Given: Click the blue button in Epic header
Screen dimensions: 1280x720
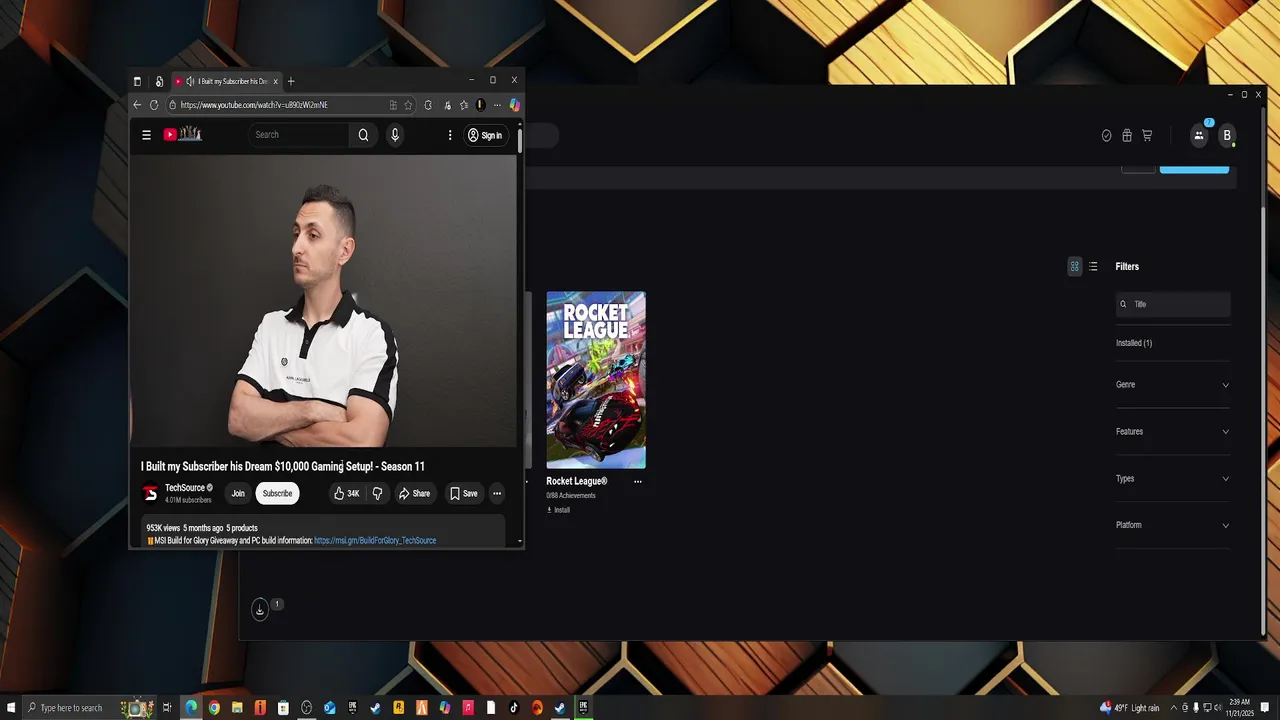Looking at the screenshot, I should pyautogui.click(x=1194, y=168).
